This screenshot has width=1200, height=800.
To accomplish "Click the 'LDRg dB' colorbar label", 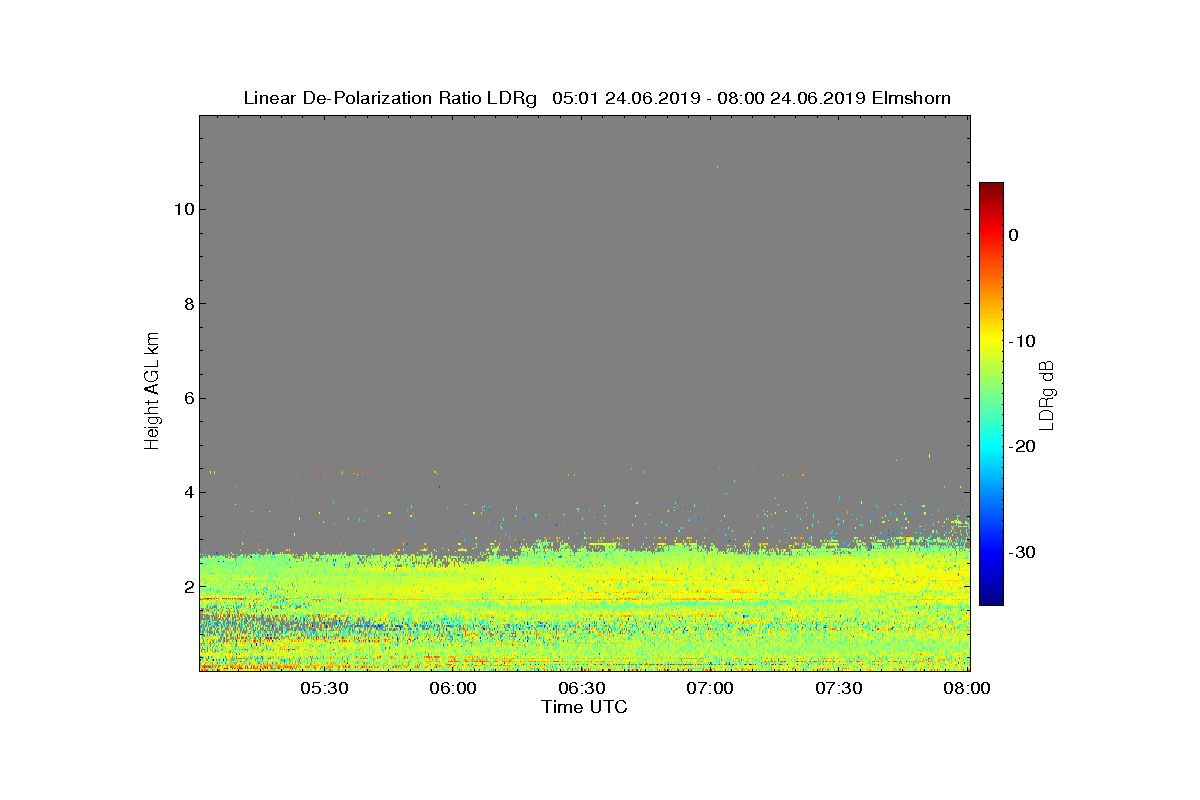I will point(1047,394).
